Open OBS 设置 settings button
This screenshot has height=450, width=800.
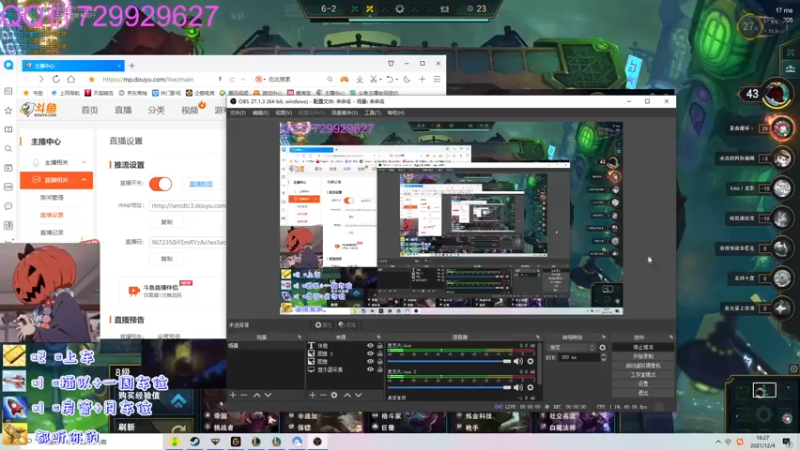coord(643,384)
